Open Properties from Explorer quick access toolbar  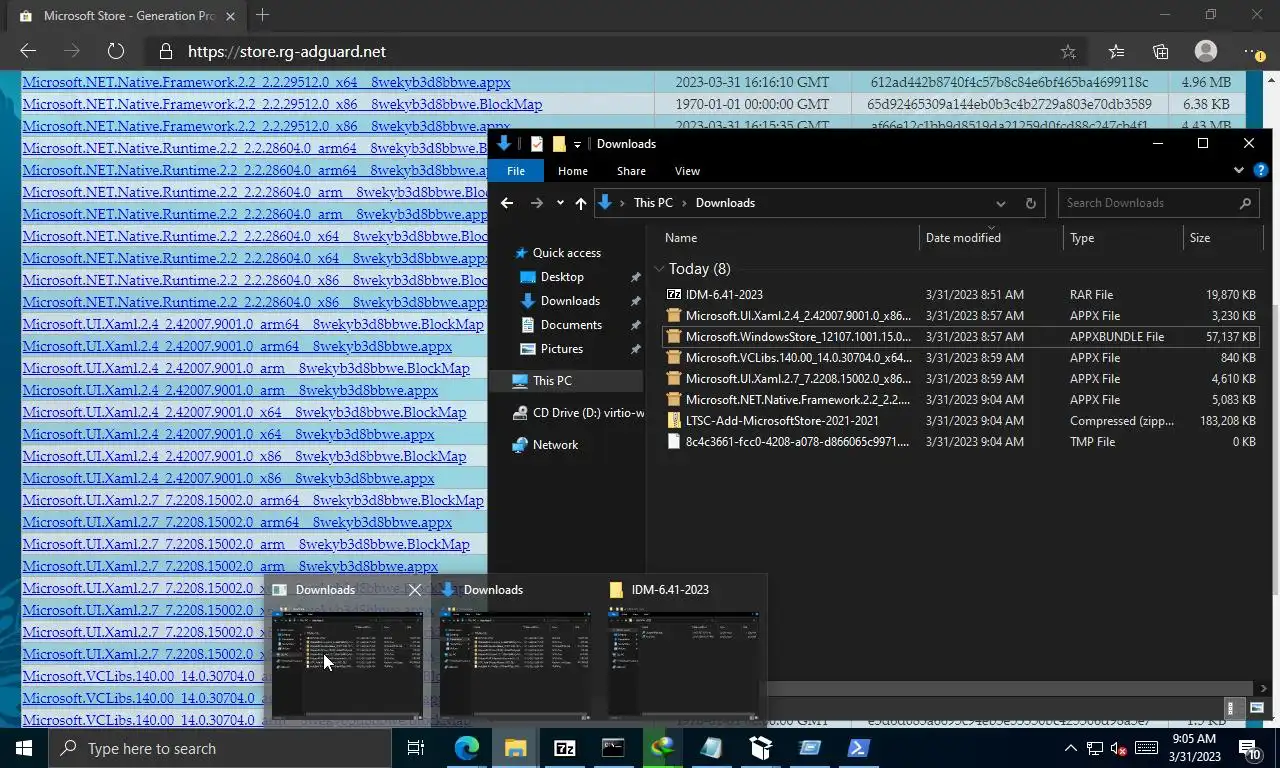(537, 144)
